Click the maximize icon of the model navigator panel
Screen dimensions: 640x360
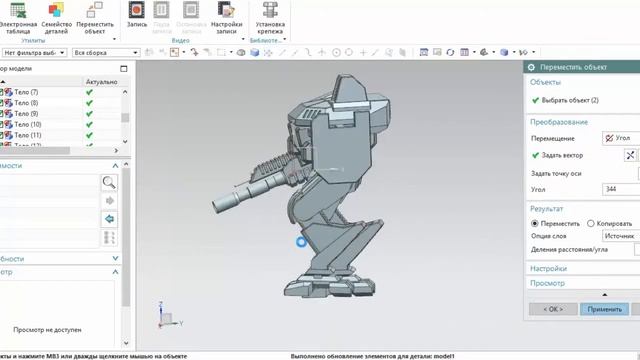coord(124,69)
